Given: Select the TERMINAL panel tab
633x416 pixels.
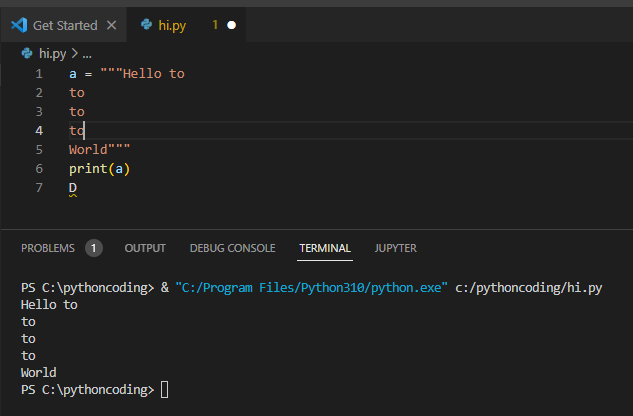Looking at the screenshot, I should tap(325, 248).
